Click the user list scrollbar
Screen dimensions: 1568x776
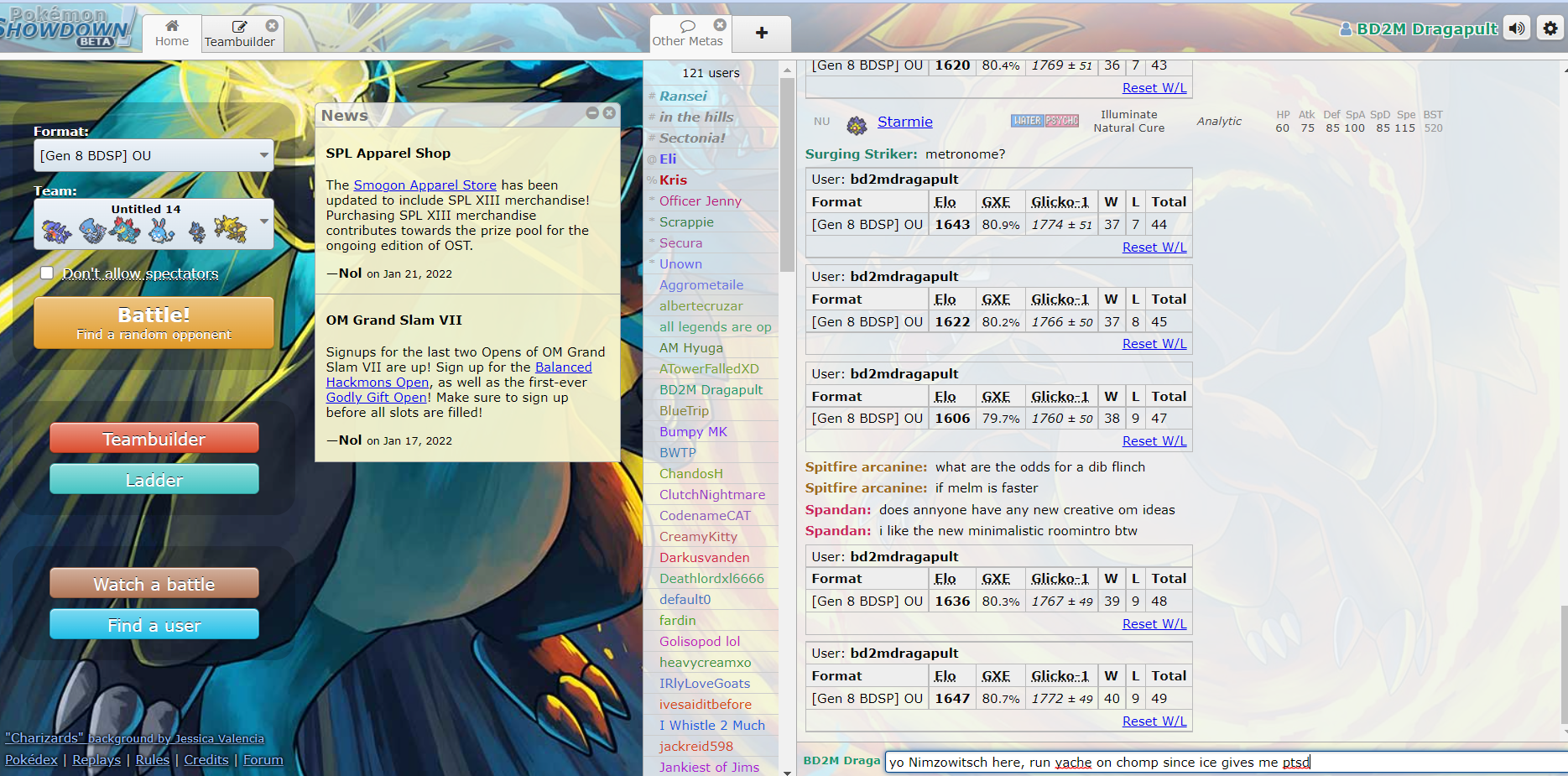point(787,174)
